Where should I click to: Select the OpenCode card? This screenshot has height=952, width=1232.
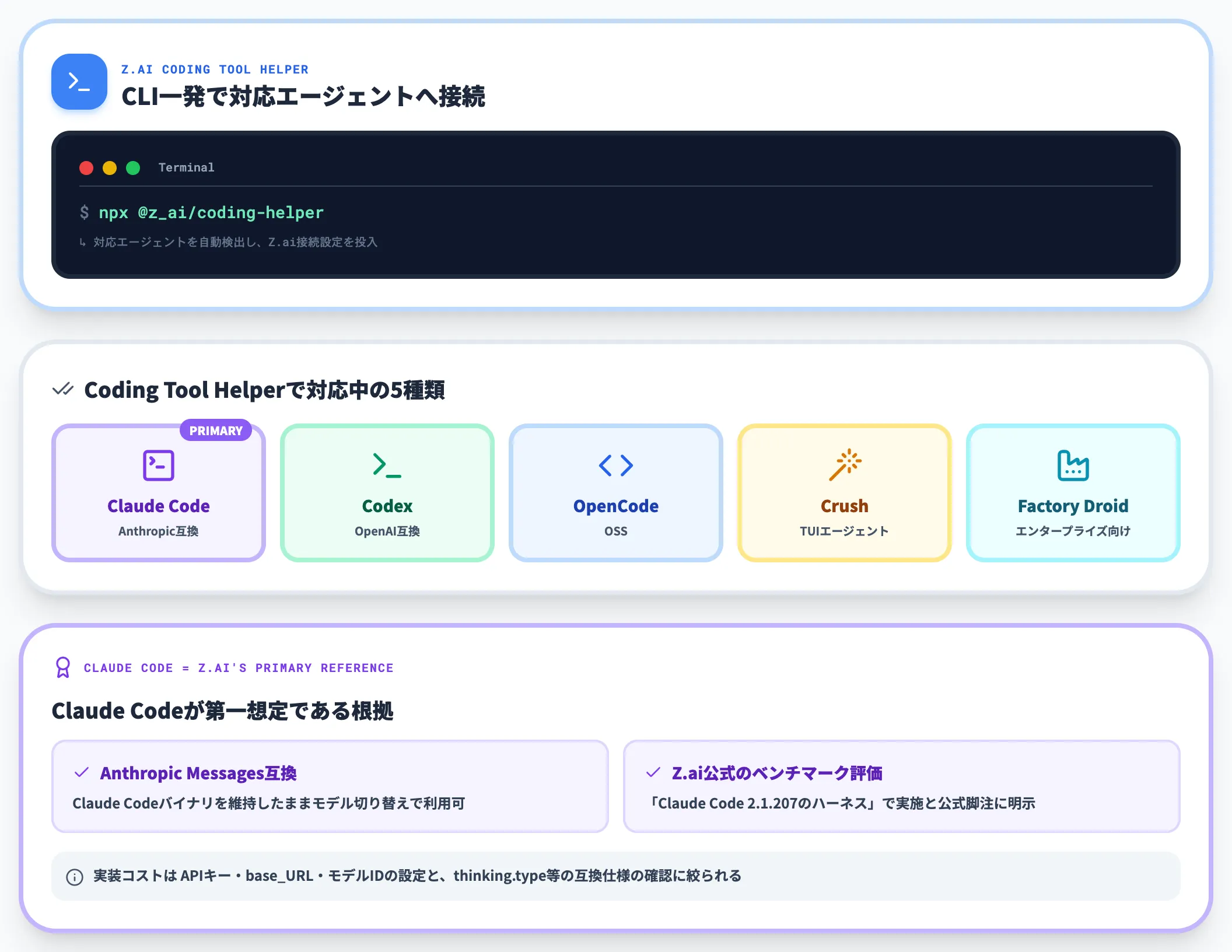click(616, 493)
